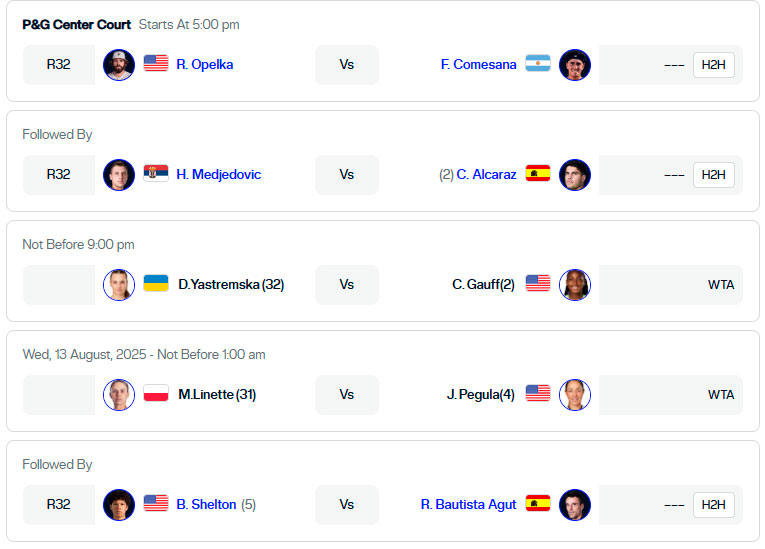Click H. Medjedovic's player photo
Image resolution: width=765 pixels, height=549 pixels.
pyautogui.click(x=119, y=175)
